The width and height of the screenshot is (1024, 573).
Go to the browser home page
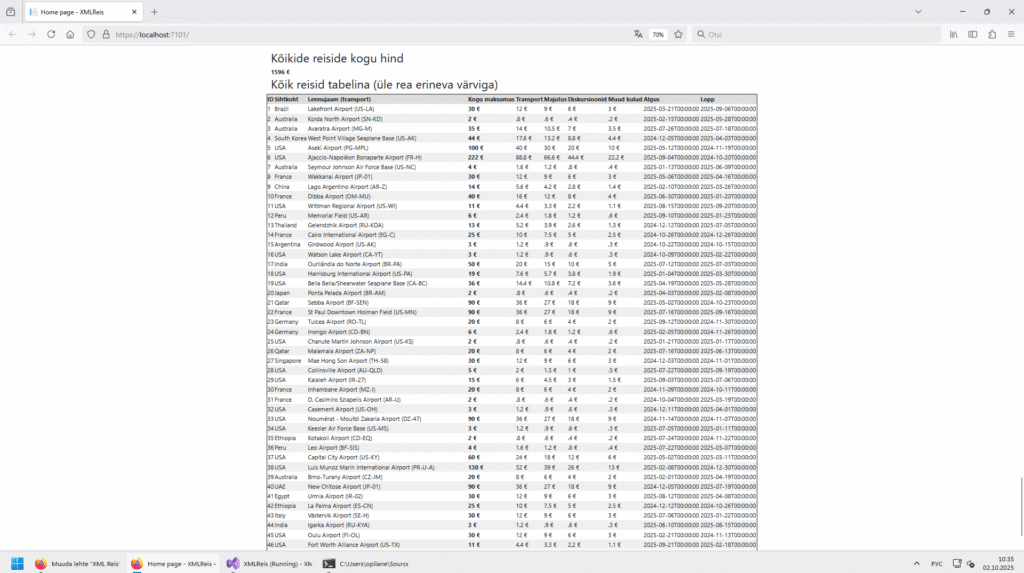click(70, 34)
